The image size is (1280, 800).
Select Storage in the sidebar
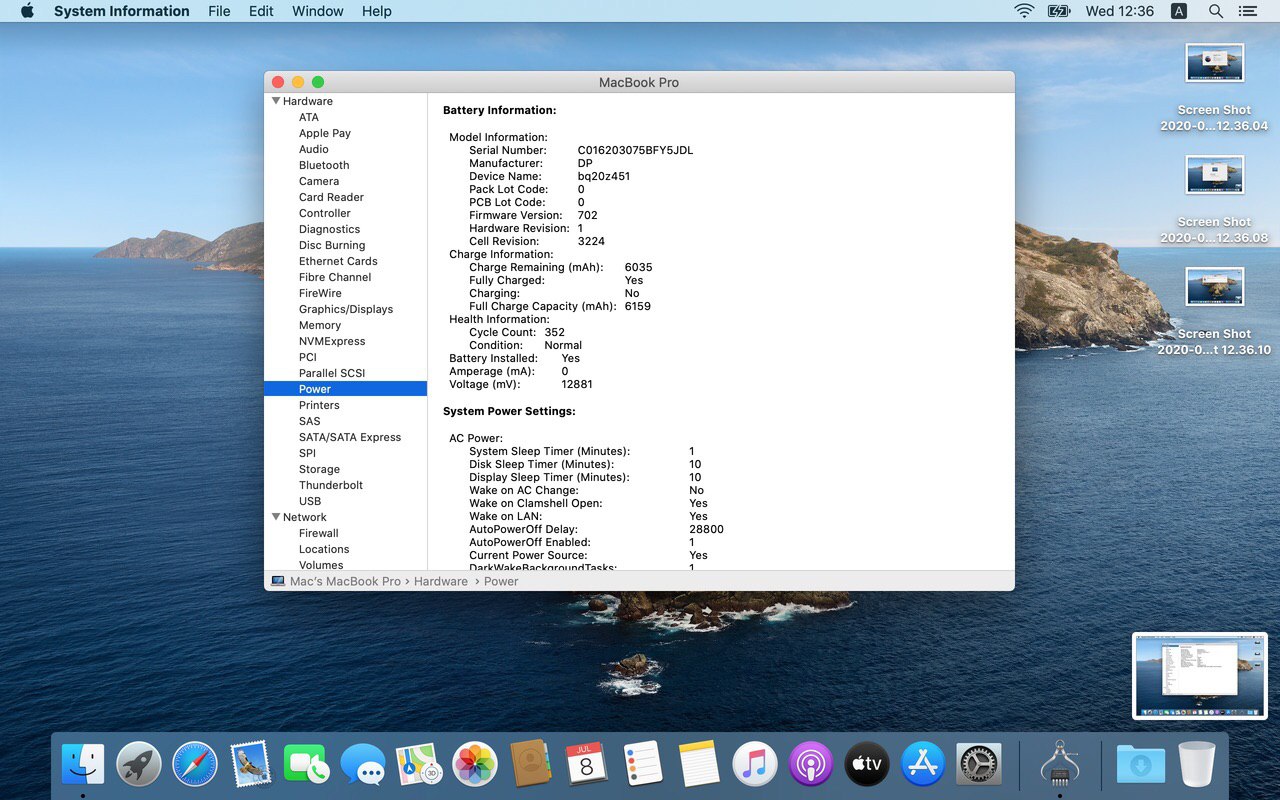(319, 469)
